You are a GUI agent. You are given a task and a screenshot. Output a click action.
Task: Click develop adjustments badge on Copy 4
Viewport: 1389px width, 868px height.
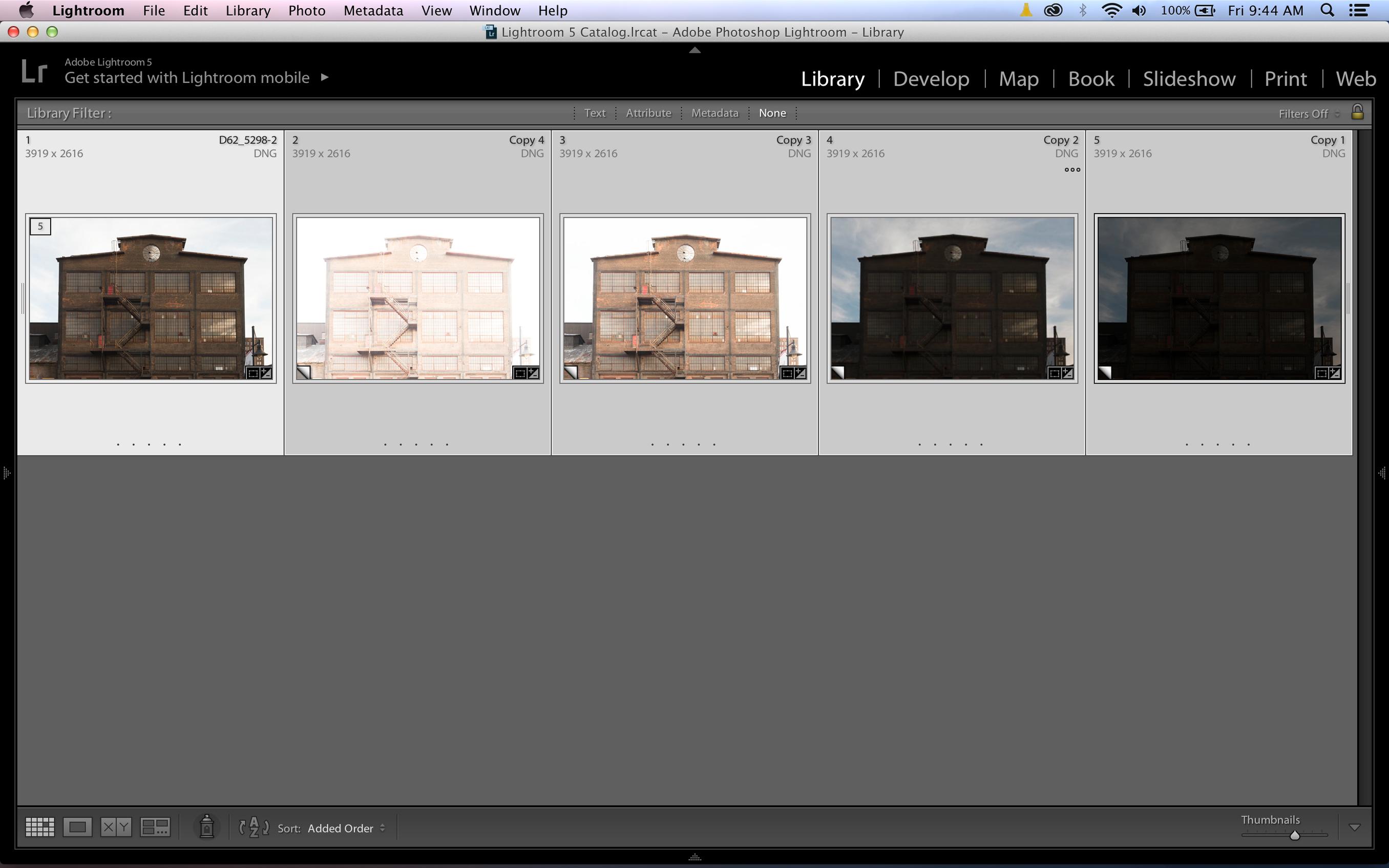pyautogui.click(x=533, y=373)
